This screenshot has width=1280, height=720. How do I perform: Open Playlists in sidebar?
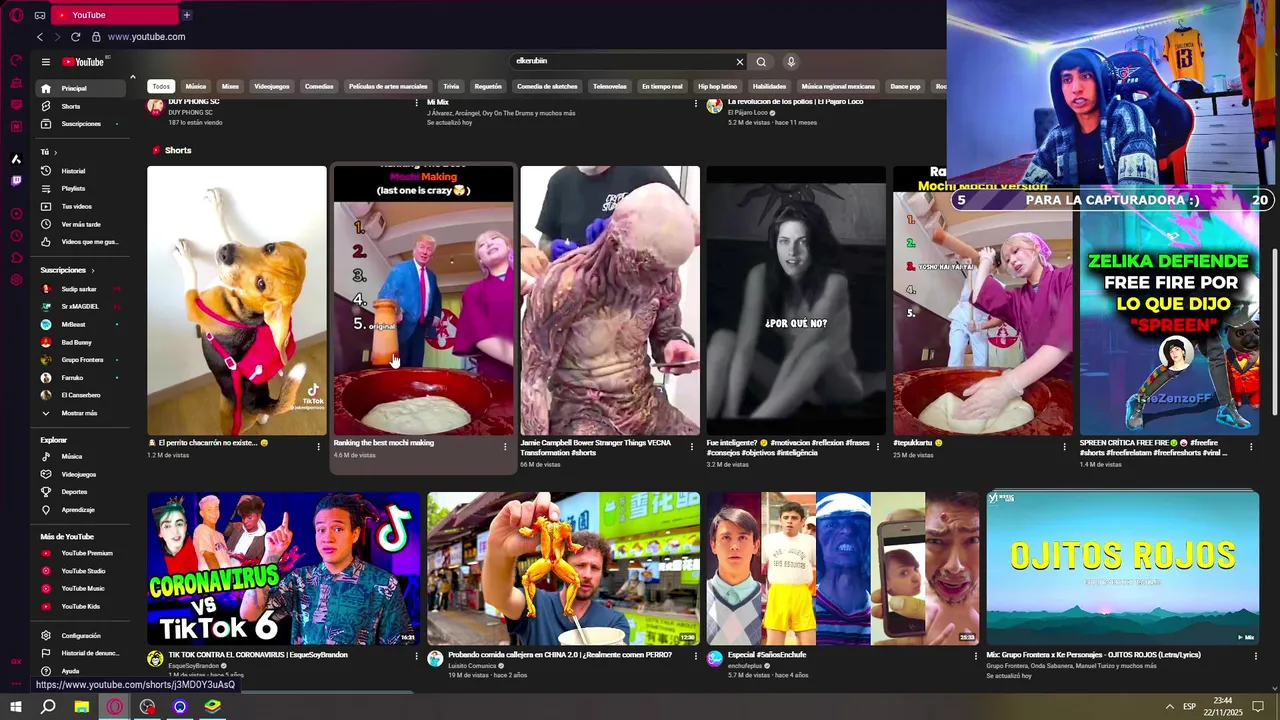point(80,188)
